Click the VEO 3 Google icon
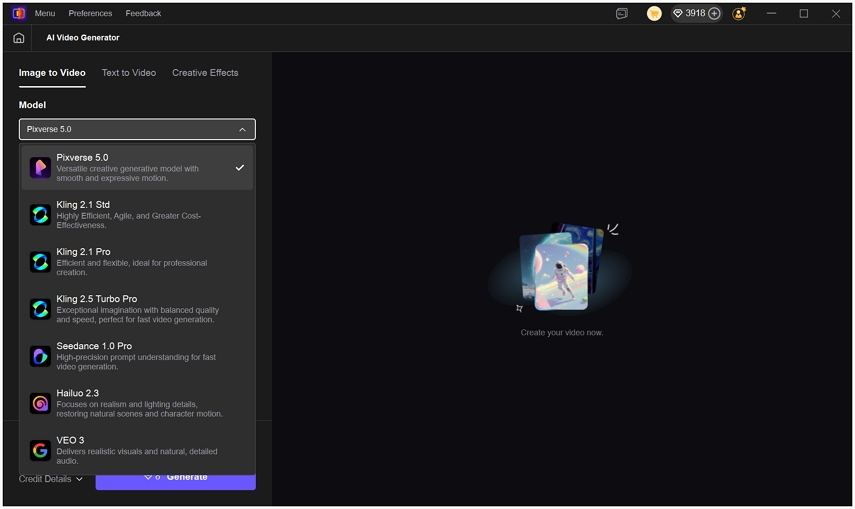Screen dimensions: 855x509 coord(40,450)
